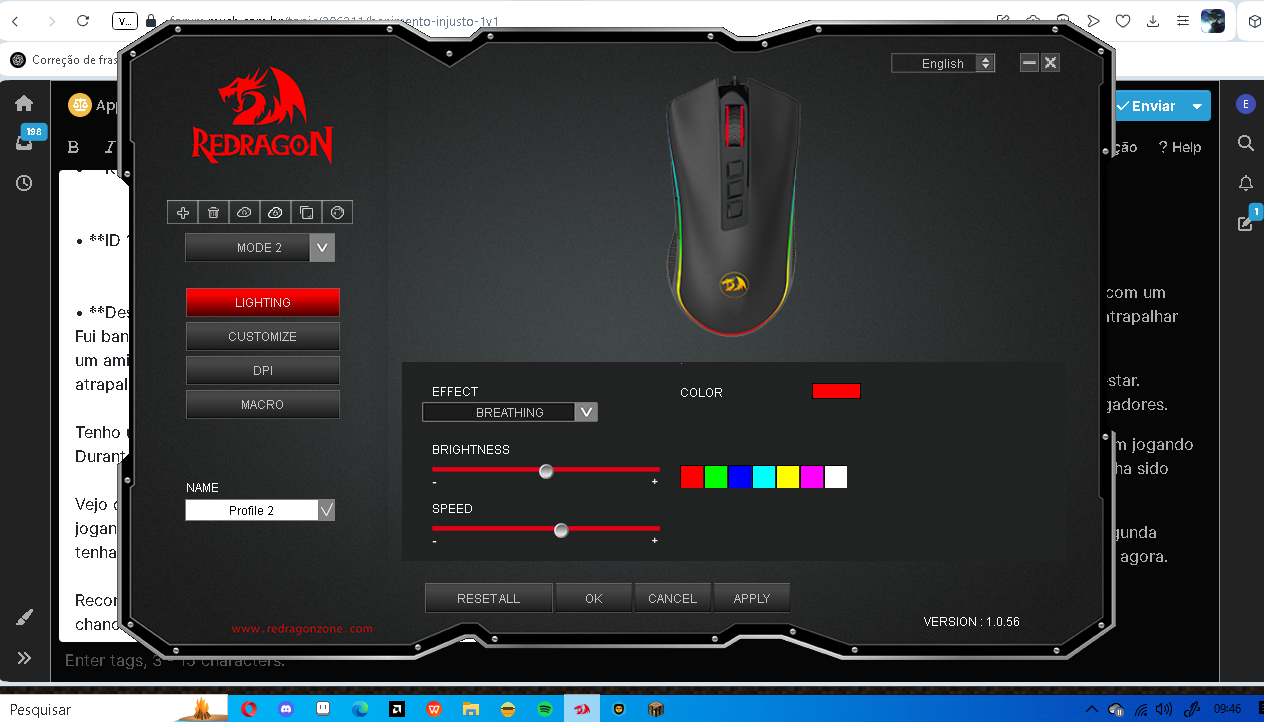Click the forum search magnifier icon
Screen dimensions: 1264x722
pyautogui.click(x=1246, y=143)
